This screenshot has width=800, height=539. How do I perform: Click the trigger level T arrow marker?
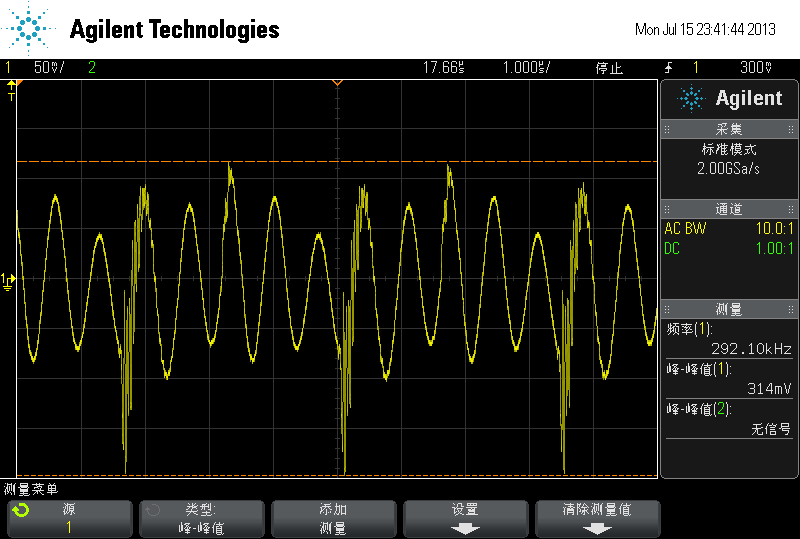11,90
